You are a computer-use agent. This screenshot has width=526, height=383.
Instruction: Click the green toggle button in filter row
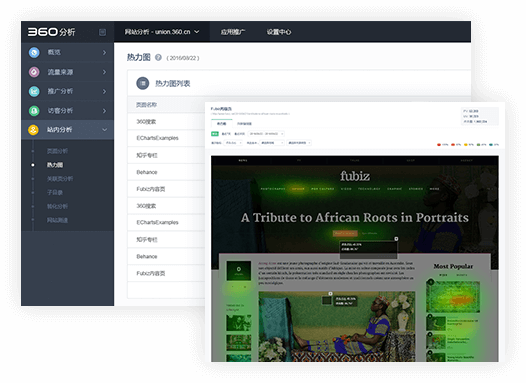[215, 133]
